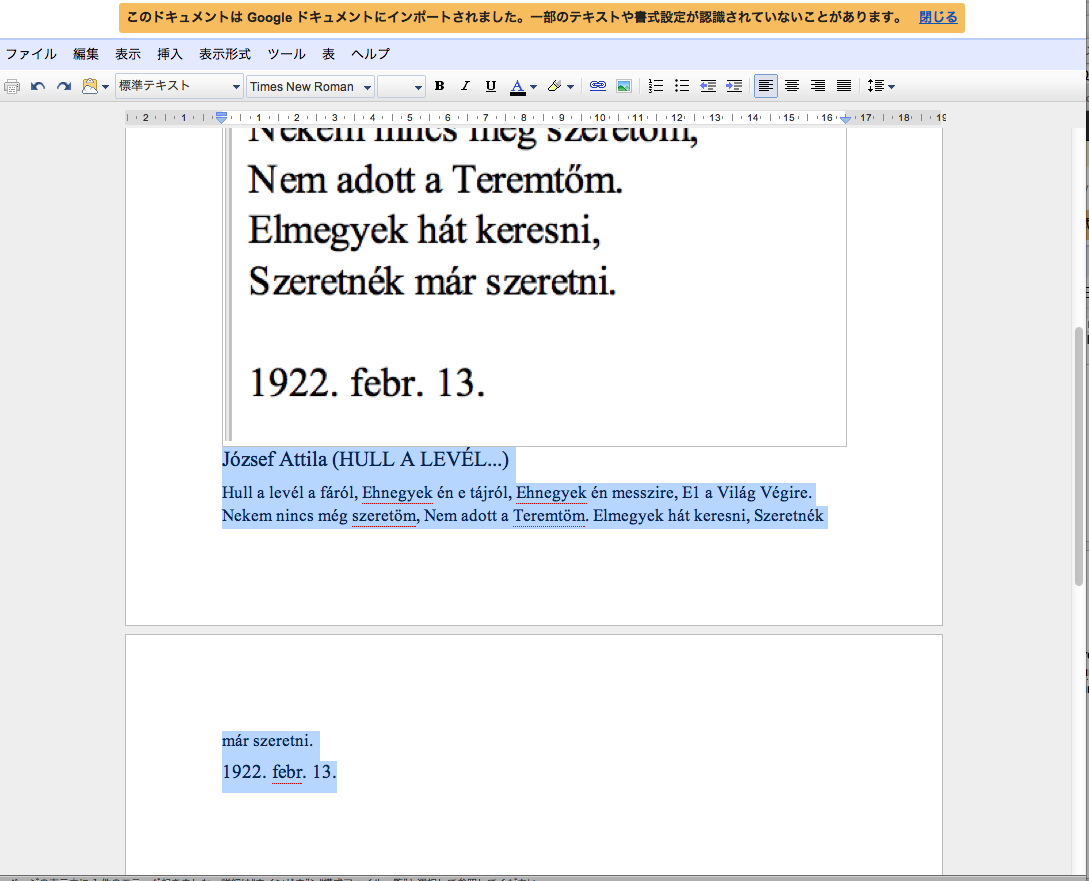Image resolution: width=1089 pixels, height=881 pixels.
Task: Open the font size dropdown
Action: 401,87
